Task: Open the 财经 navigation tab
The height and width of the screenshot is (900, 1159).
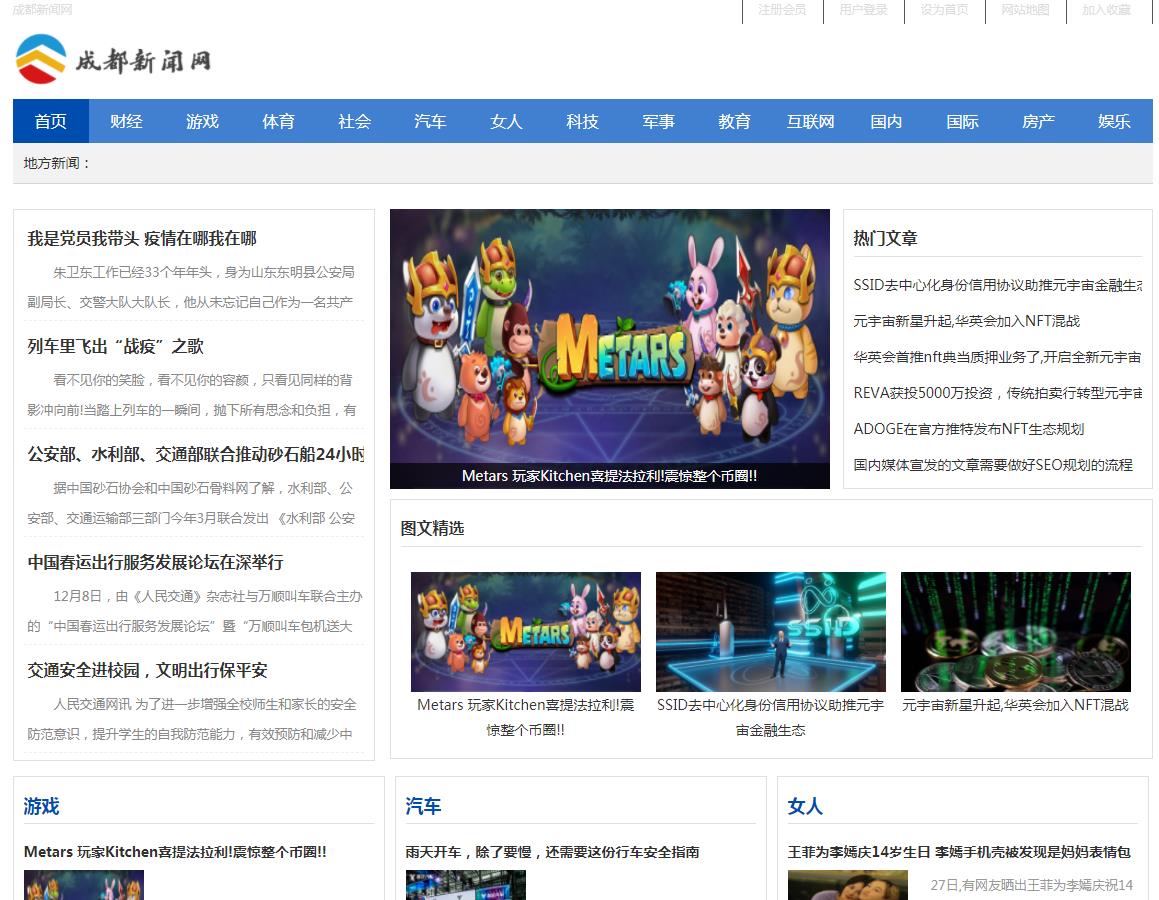Action: click(x=126, y=121)
